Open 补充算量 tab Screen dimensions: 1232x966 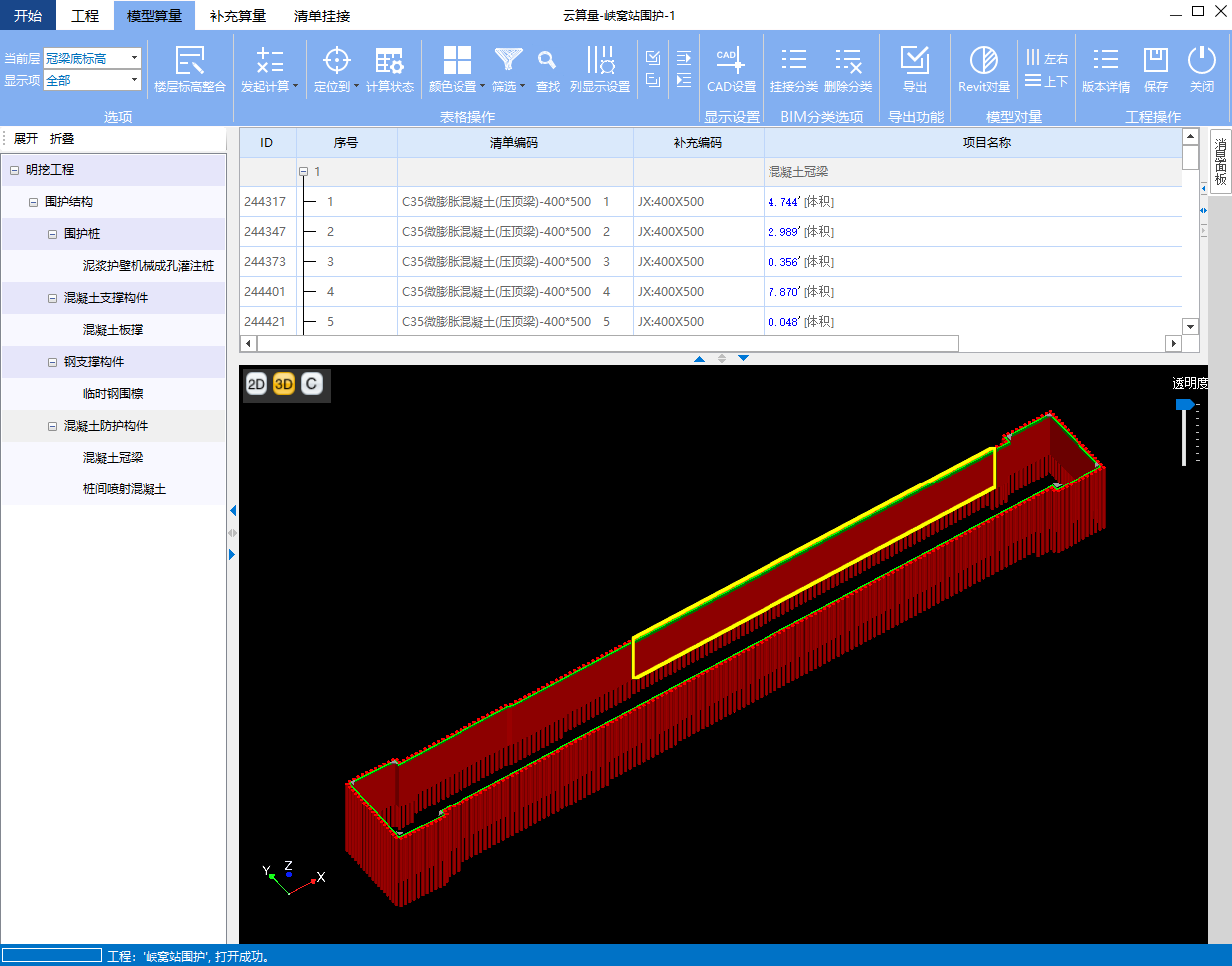pyautogui.click(x=238, y=15)
